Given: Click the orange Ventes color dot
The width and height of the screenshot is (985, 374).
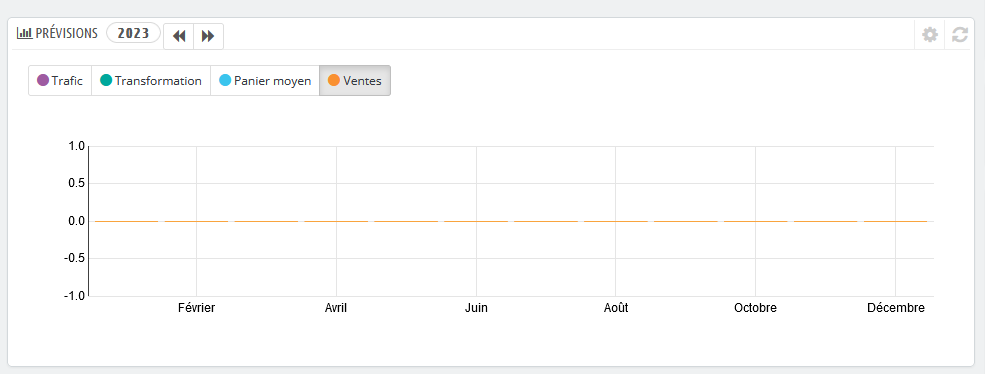Looking at the screenshot, I should pos(334,80).
